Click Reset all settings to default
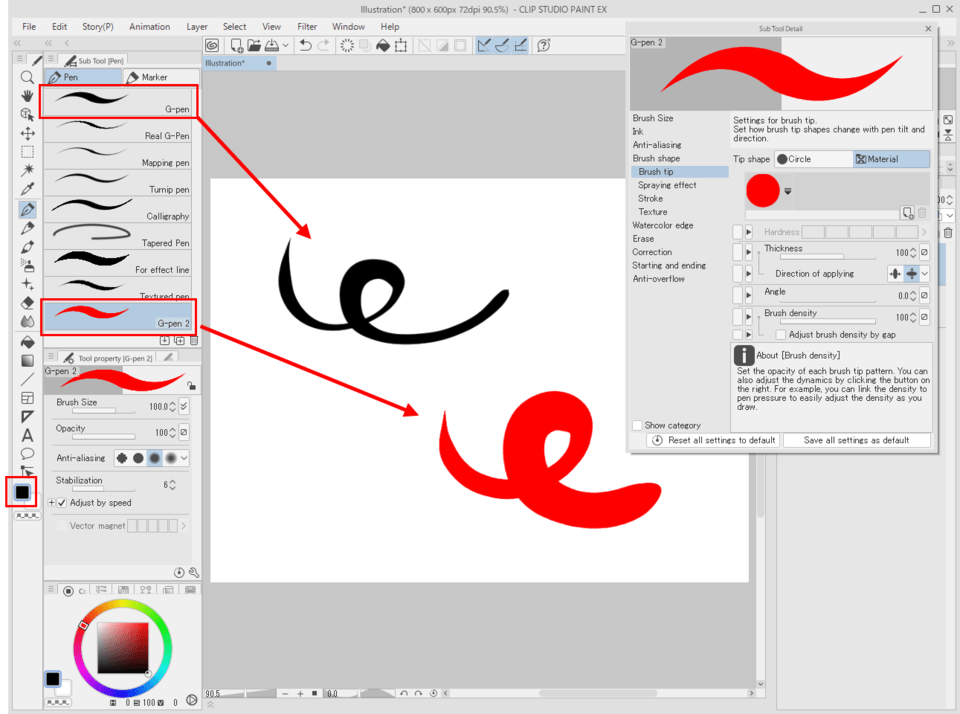Image resolution: width=960 pixels, height=714 pixels. tap(713, 440)
